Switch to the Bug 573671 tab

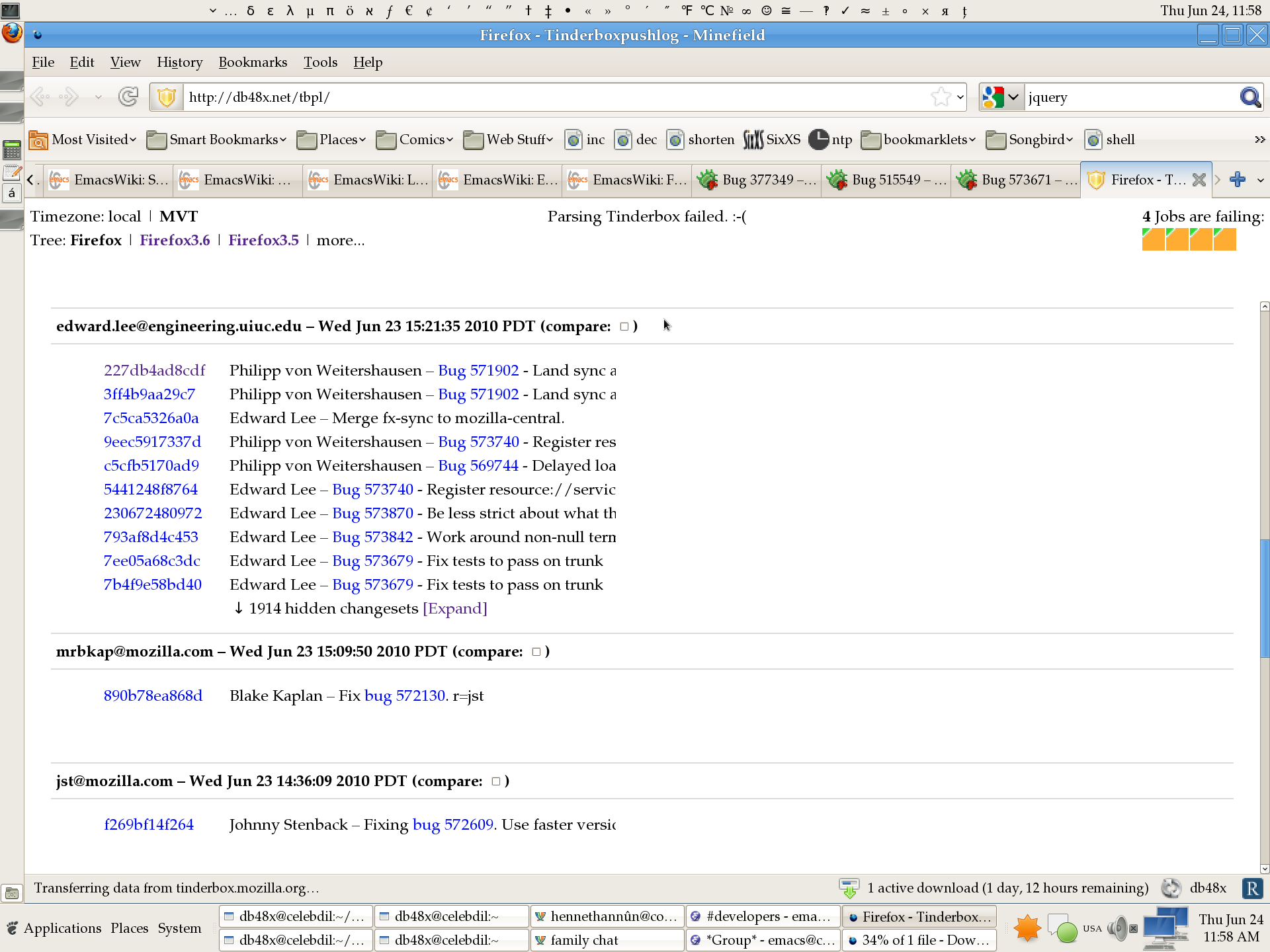pos(1016,179)
